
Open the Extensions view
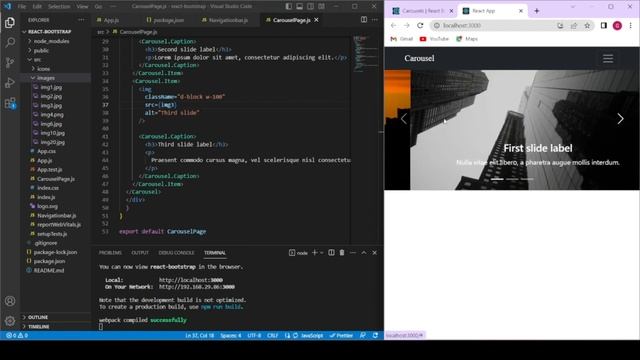click(10, 103)
